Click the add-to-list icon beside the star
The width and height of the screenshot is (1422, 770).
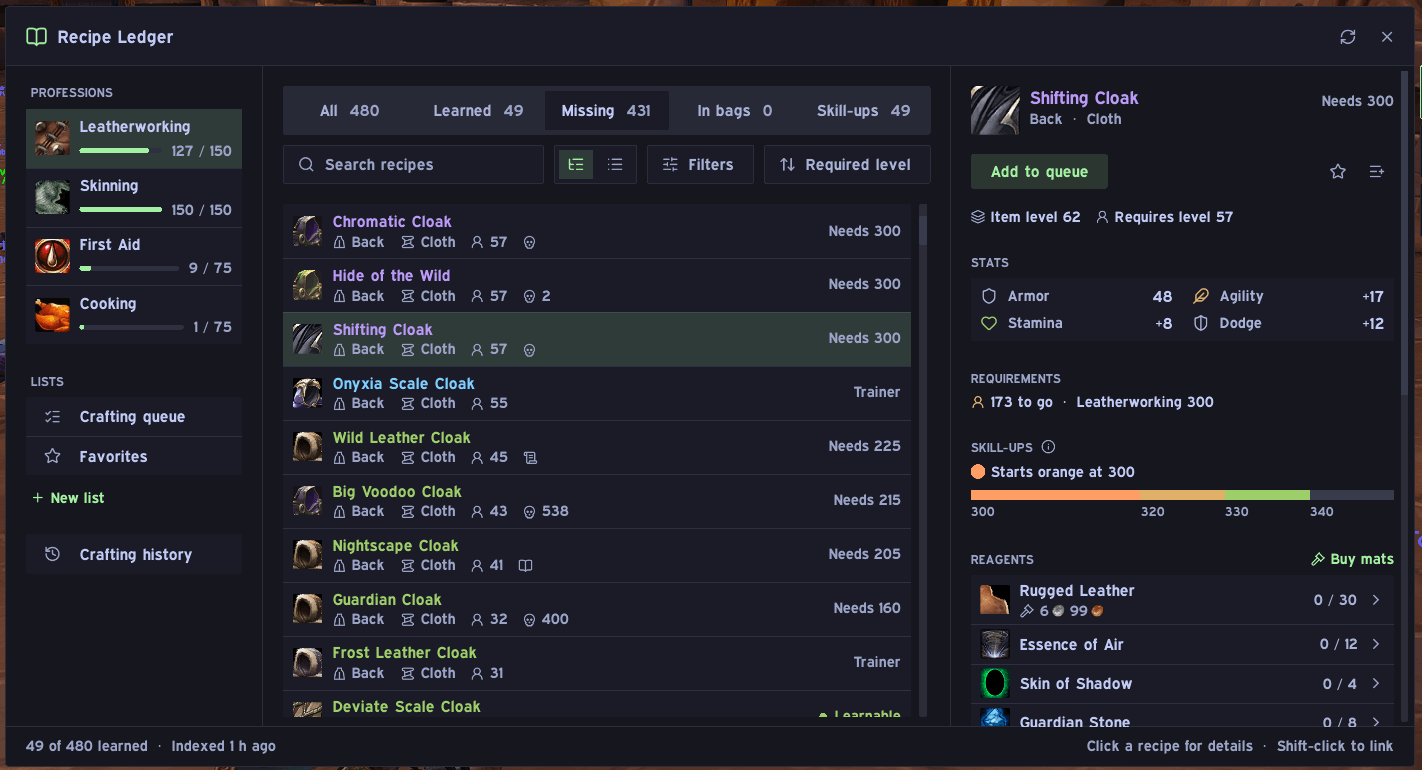point(1377,172)
